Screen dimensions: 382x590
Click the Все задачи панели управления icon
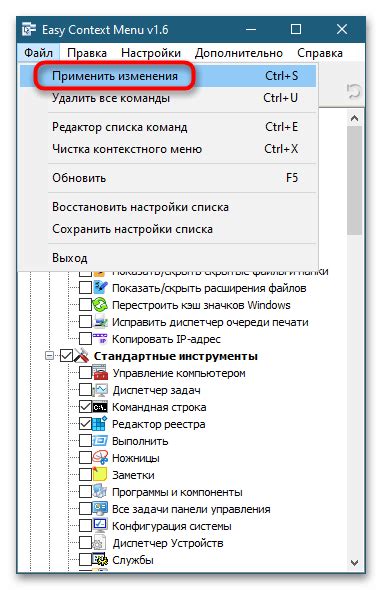[100, 509]
